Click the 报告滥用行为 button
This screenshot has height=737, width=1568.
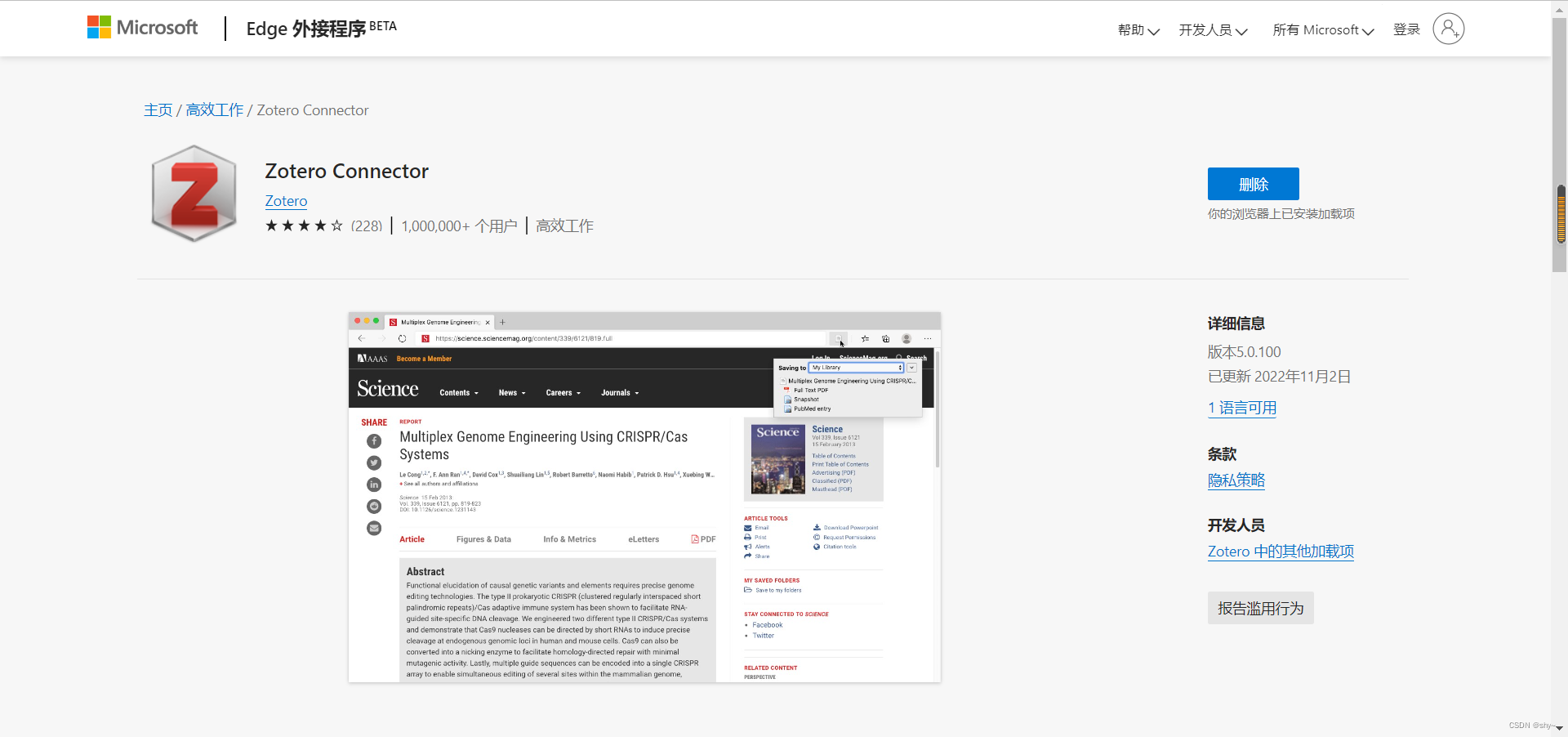coord(1261,608)
